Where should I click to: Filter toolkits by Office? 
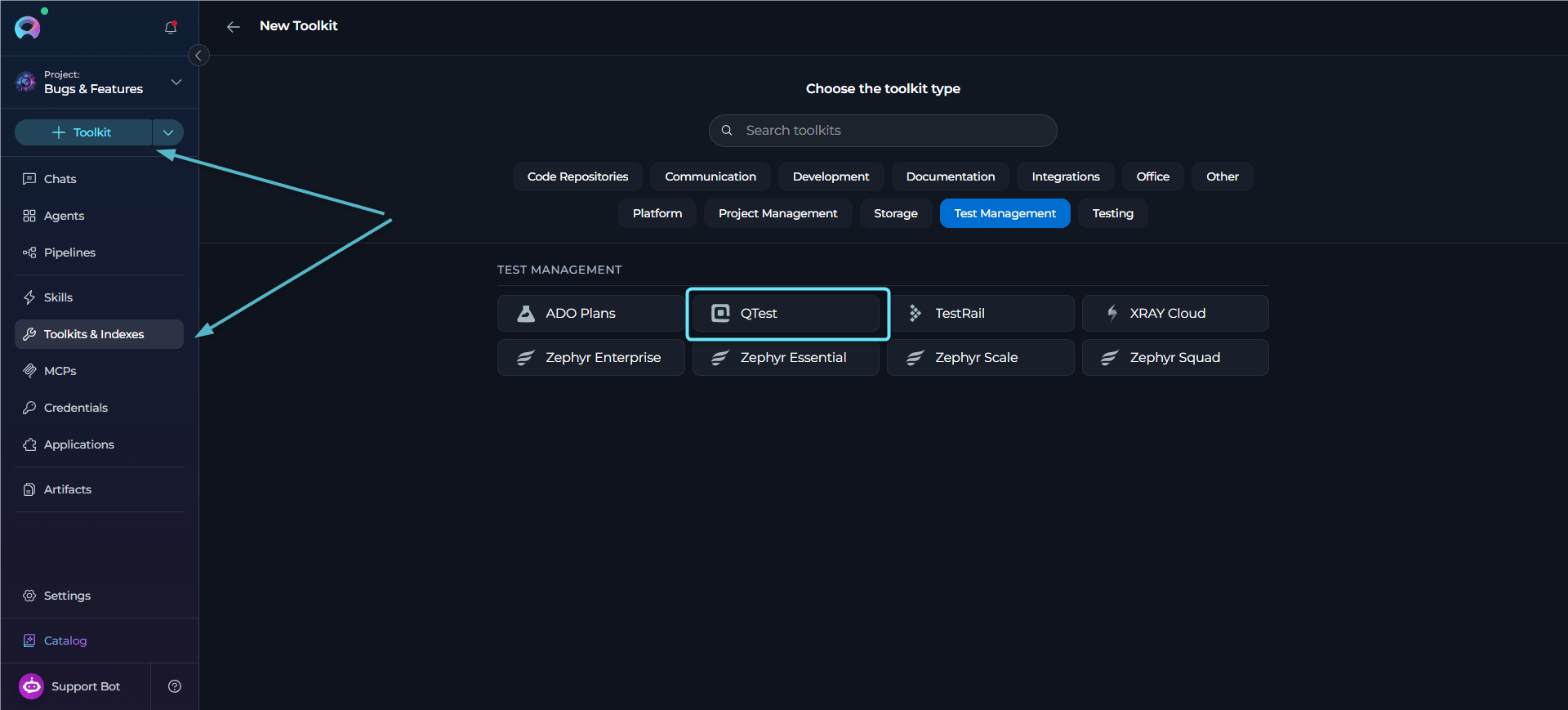point(1153,176)
